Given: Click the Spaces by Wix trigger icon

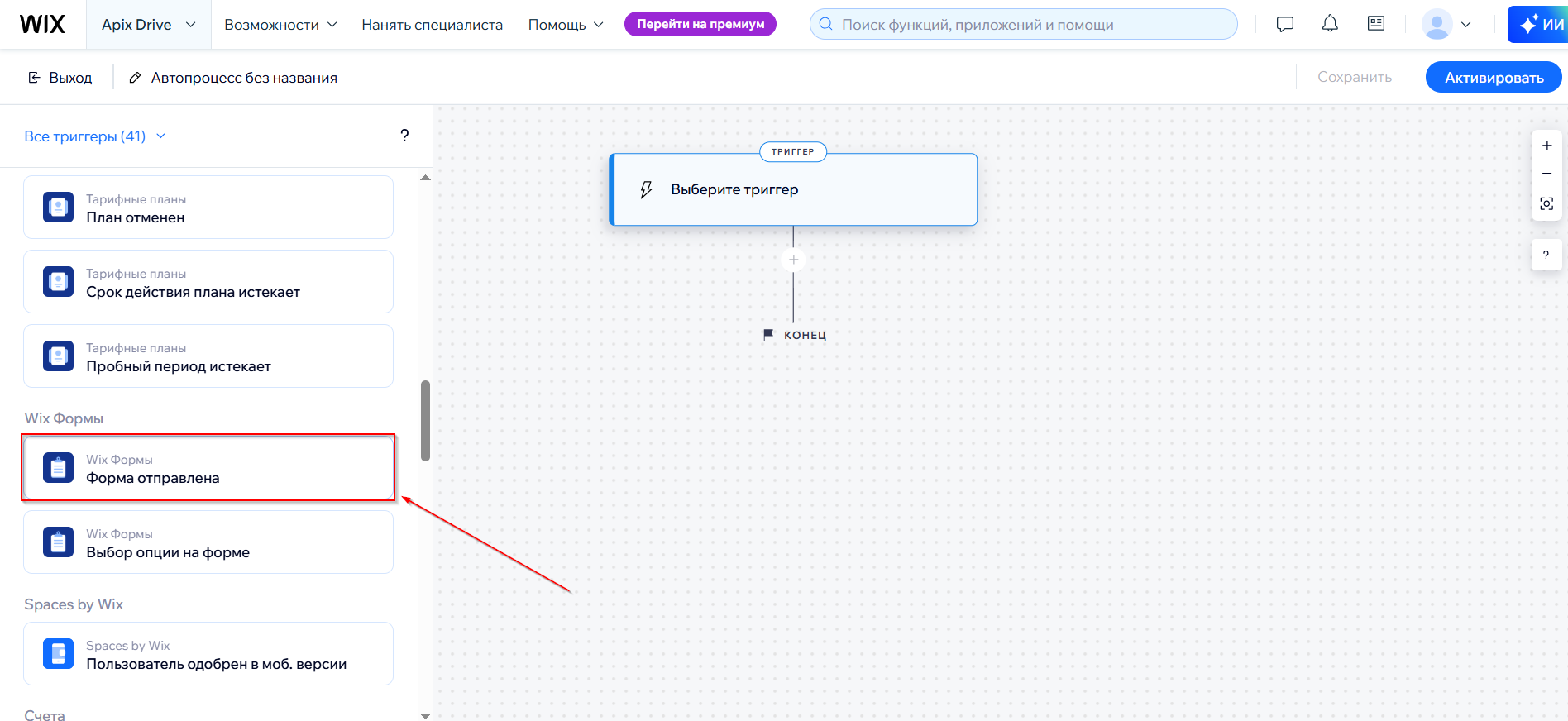Looking at the screenshot, I should pyautogui.click(x=58, y=653).
